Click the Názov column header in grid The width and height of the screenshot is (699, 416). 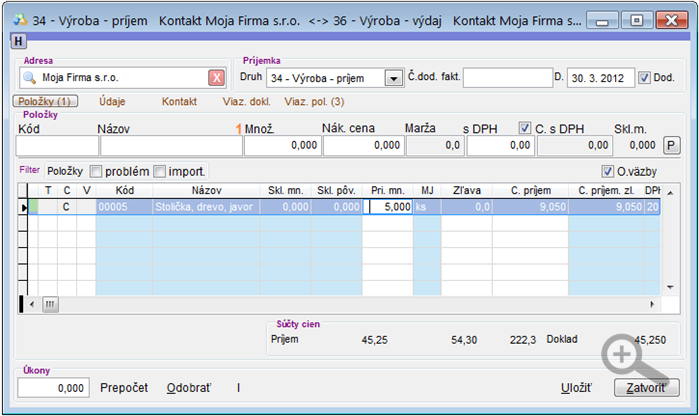(206, 190)
